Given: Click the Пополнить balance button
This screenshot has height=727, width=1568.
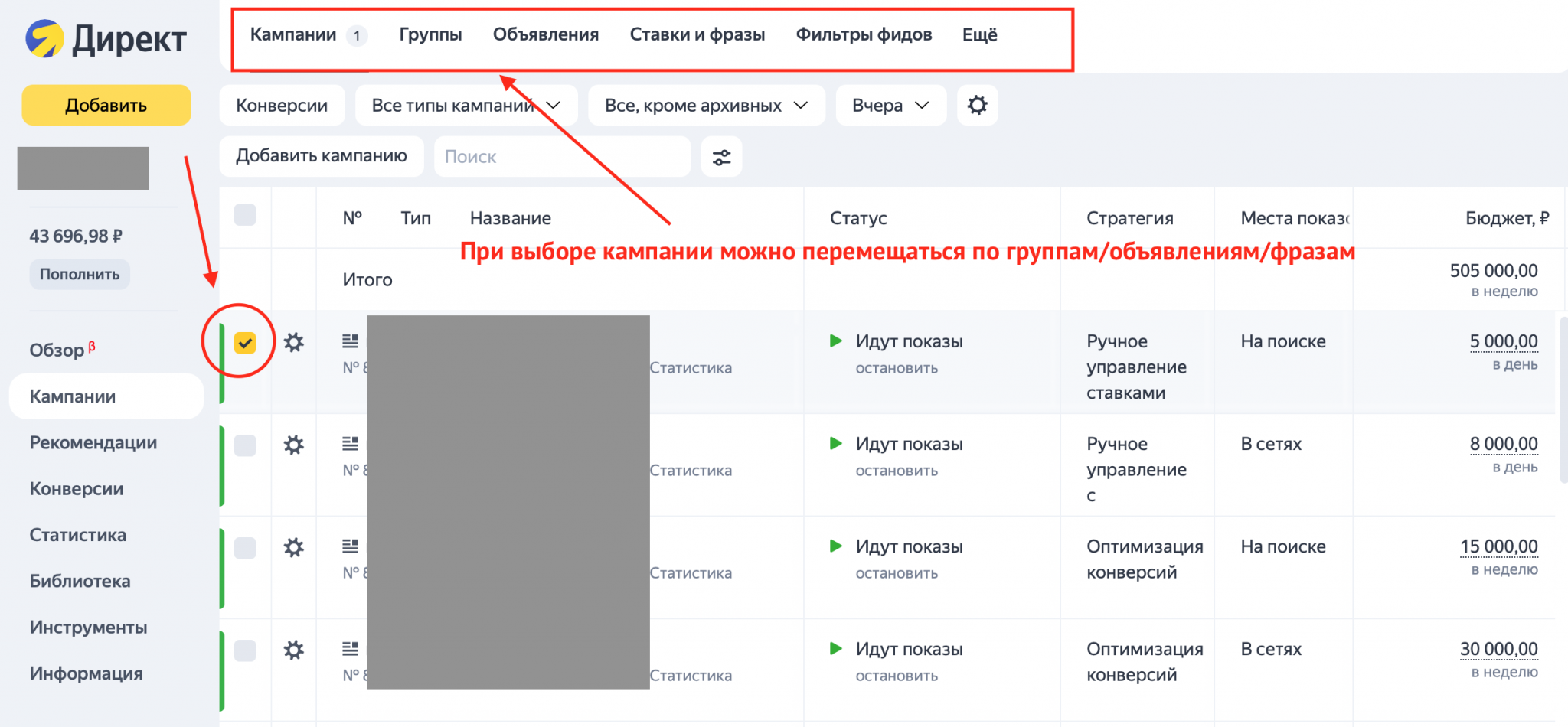Looking at the screenshot, I should 80,274.
